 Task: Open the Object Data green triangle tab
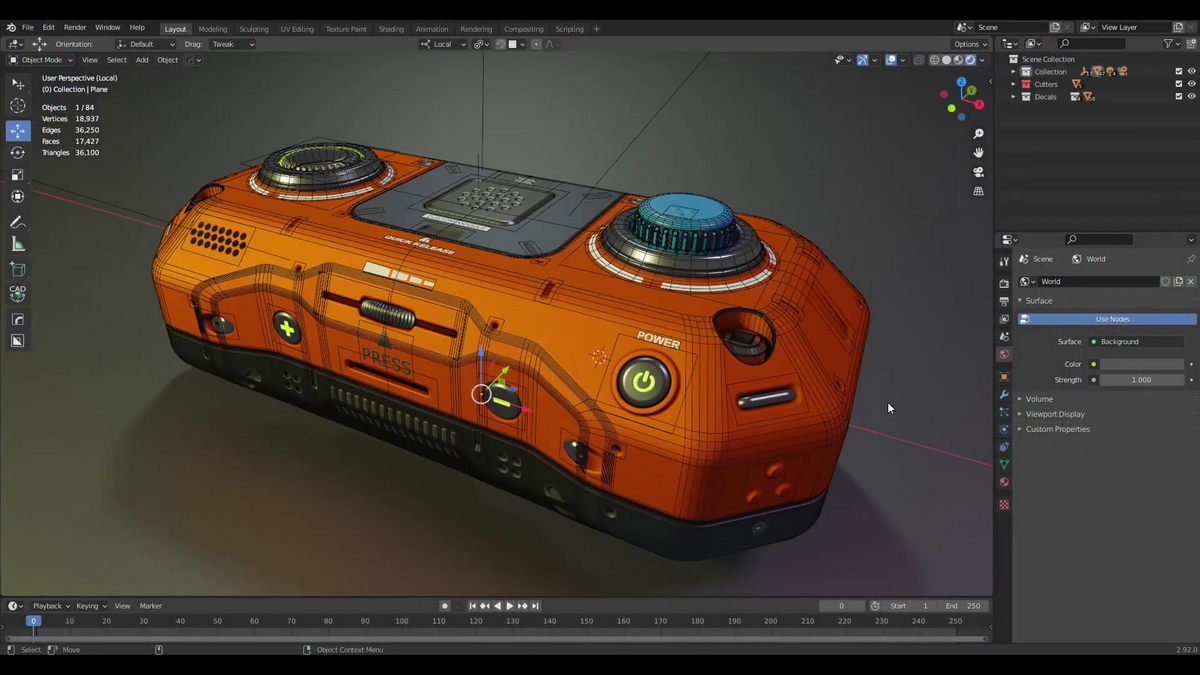(1004, 464)
